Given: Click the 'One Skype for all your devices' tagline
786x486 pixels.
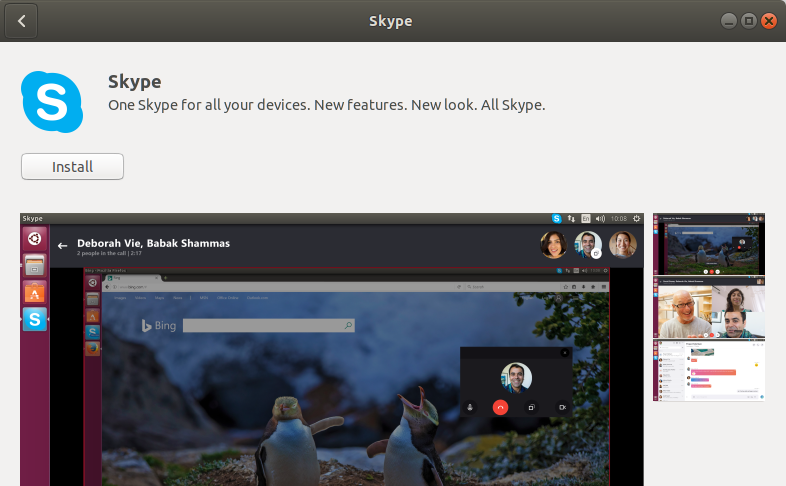Looking at the screenshot, I should pyautogui.click(x=327, y=105).
